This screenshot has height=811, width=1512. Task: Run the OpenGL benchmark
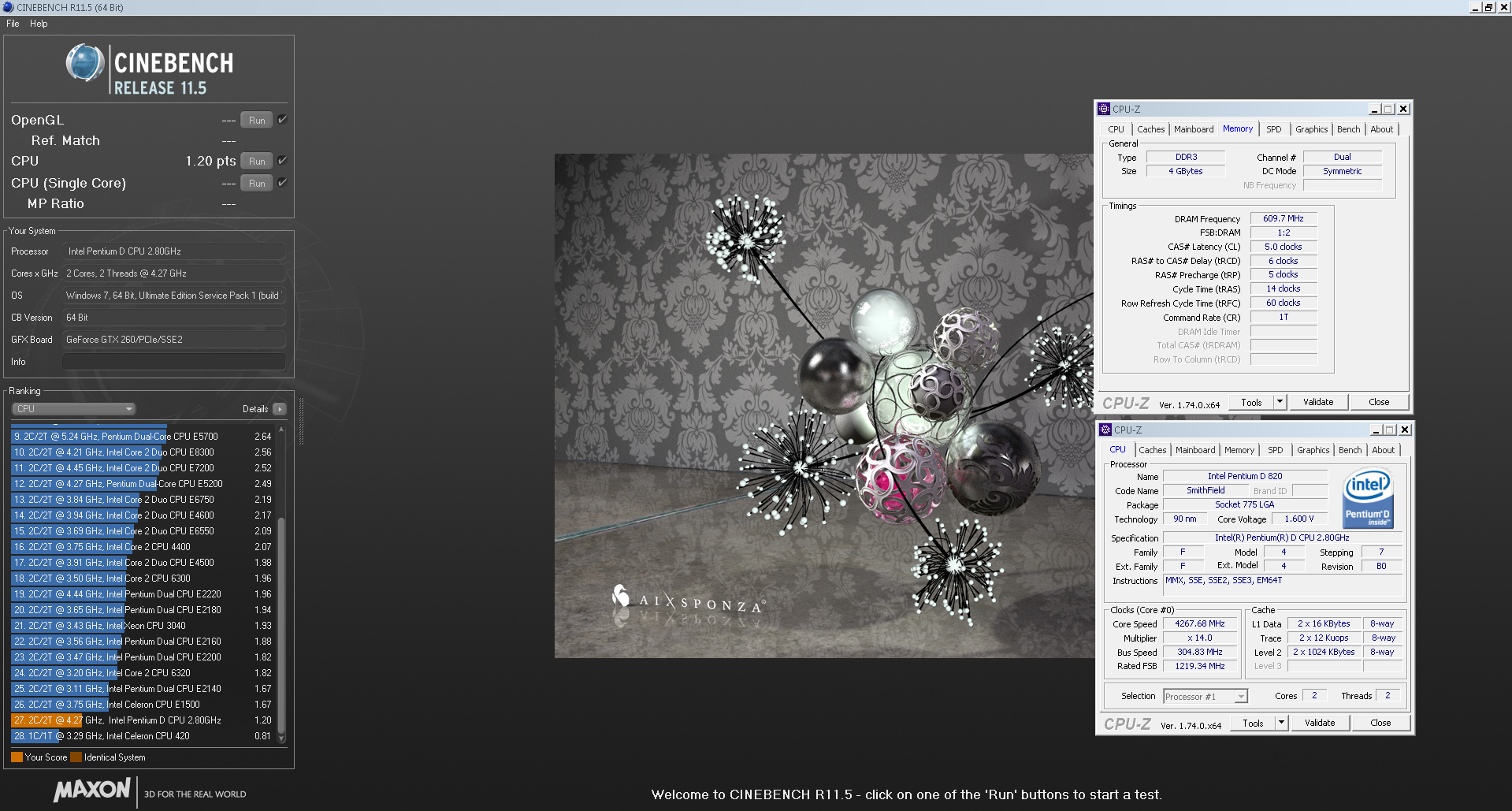[257, 121]
